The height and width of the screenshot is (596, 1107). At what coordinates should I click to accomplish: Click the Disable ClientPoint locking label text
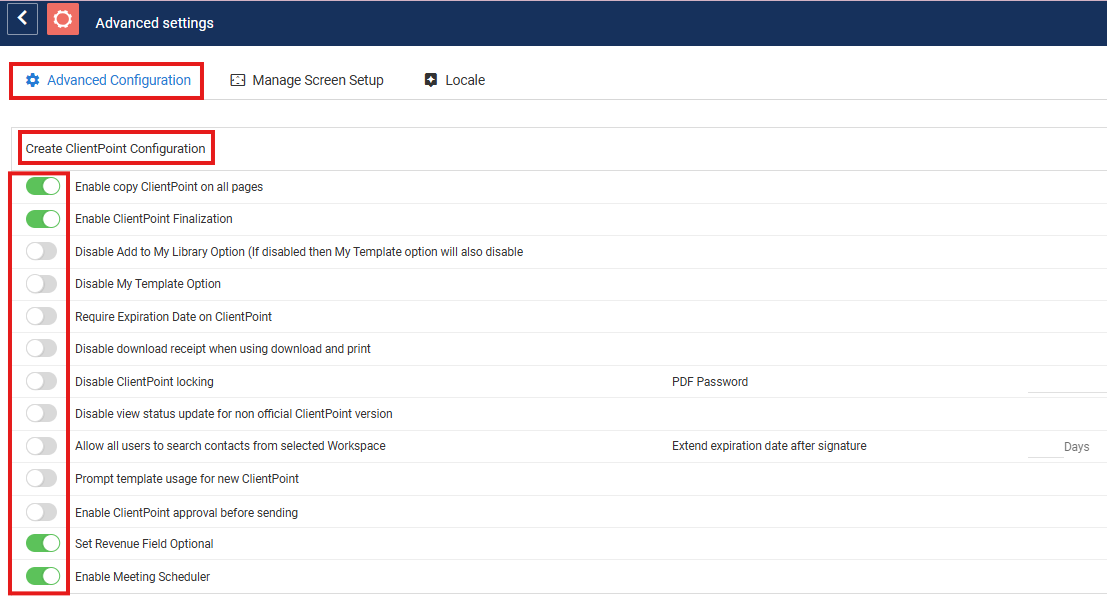(144, 382)
